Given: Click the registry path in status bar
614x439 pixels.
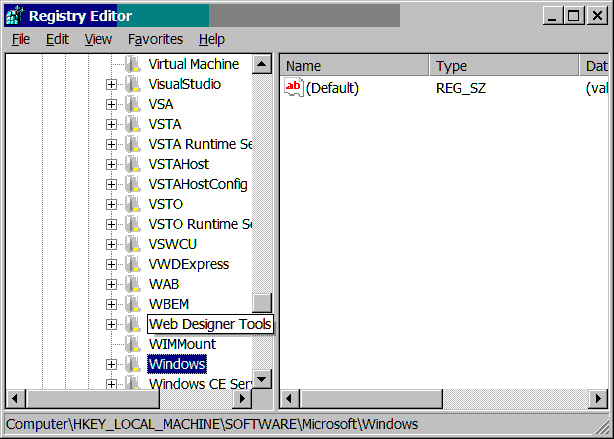Looking at the screenshot, I should tap(212, 424).
